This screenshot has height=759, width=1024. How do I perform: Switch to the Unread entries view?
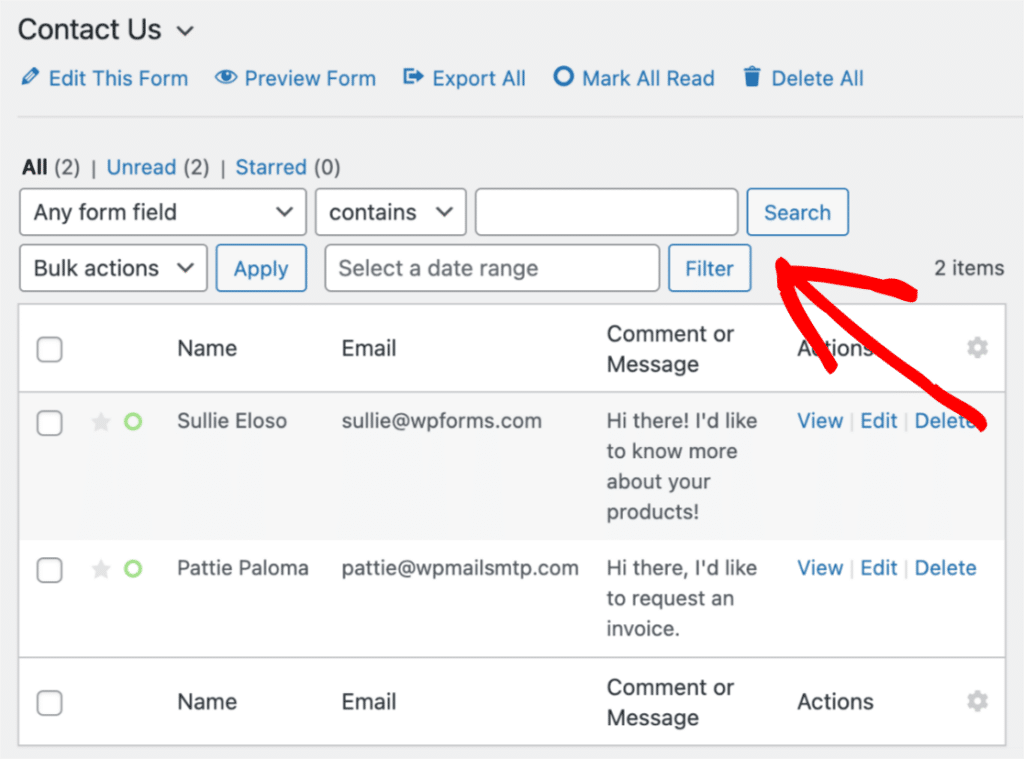point(141,167)
